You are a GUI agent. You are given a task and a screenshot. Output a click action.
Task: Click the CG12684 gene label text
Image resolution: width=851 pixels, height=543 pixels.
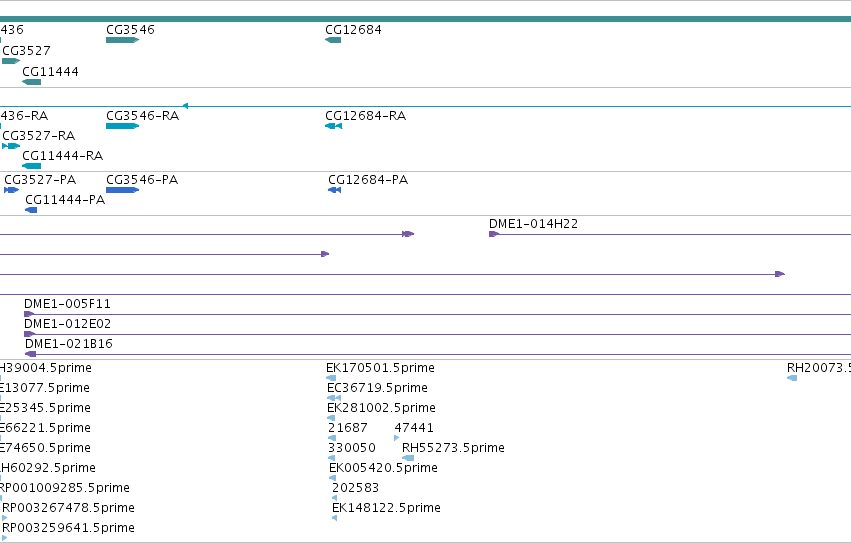coord(353,30)
